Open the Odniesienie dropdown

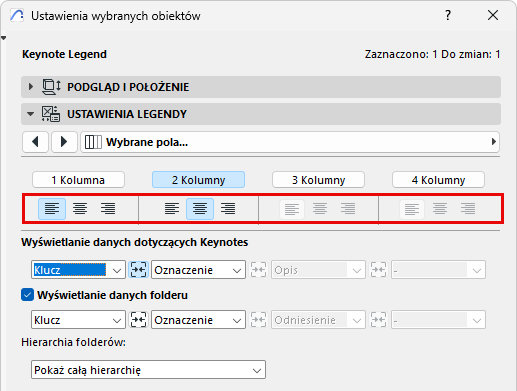tap(318, 320)
